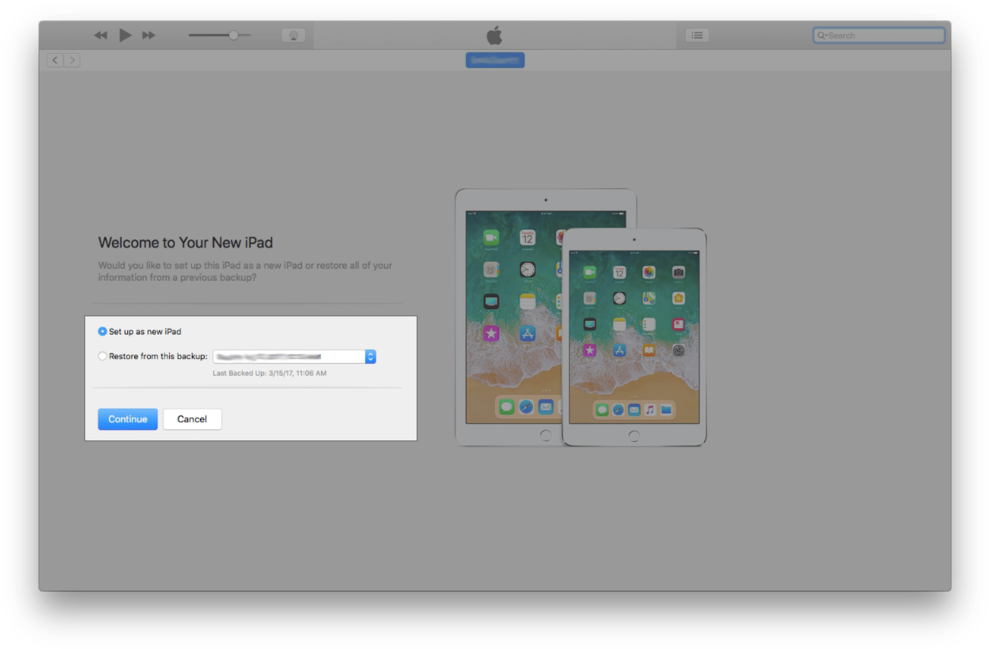Click the Last Backed Up date text
This screenshot has width=989, height=649.
269,373
